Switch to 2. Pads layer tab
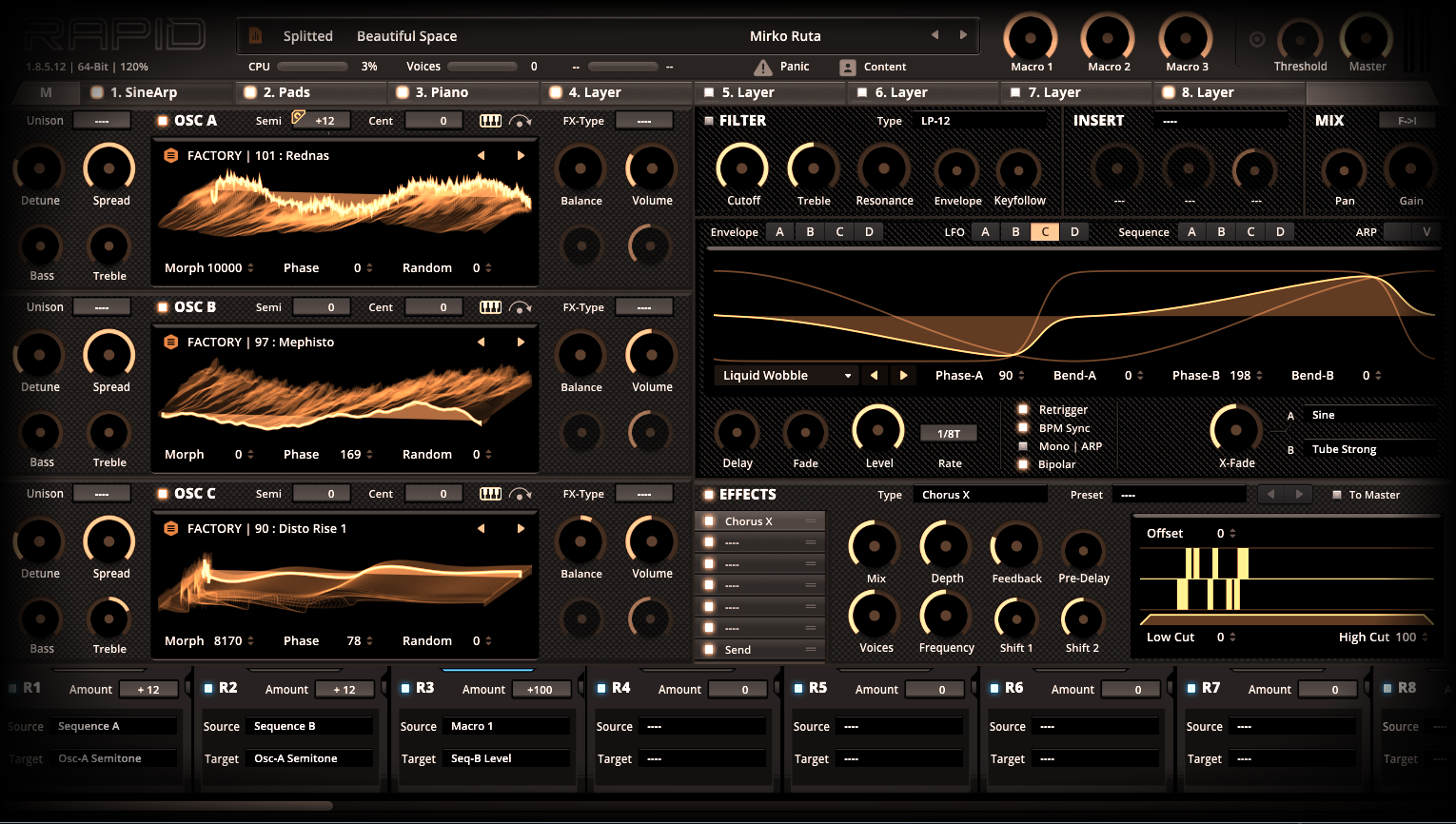The height and width of the screenshot is (824, 1456). [312, 92]
